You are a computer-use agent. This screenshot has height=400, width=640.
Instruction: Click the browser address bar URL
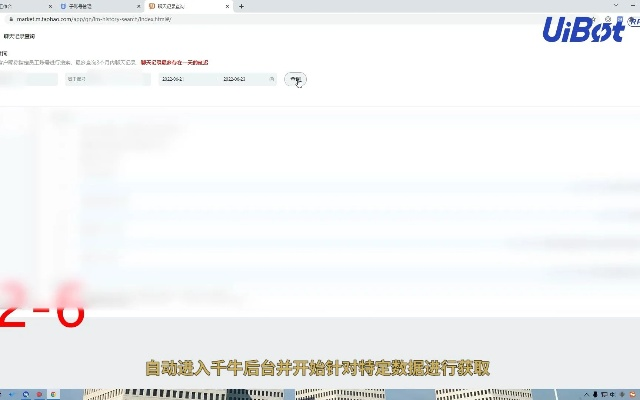[x=94, y=19]
